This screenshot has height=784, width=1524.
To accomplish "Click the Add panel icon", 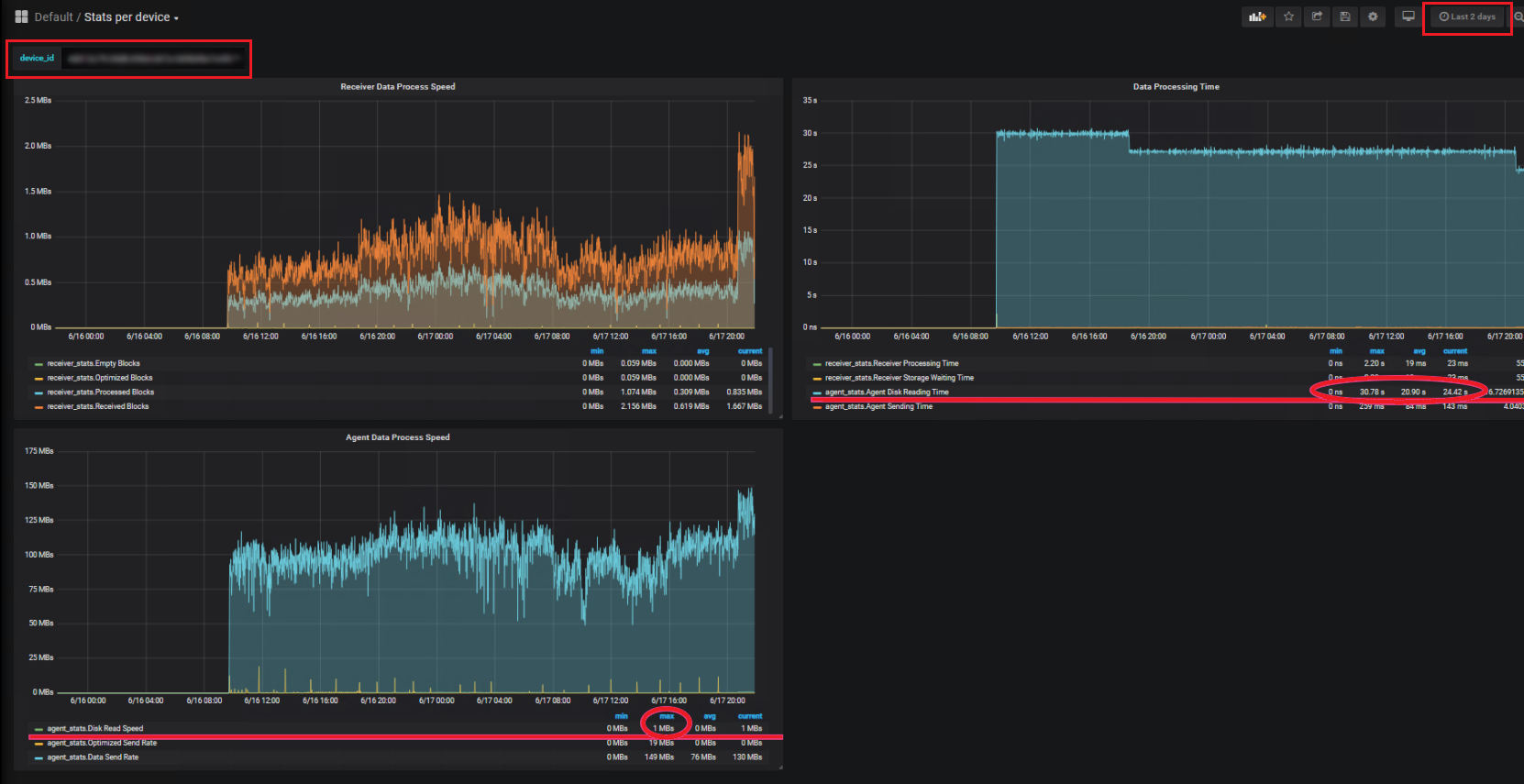I will pyautogui.click(x=1257, y=17).
